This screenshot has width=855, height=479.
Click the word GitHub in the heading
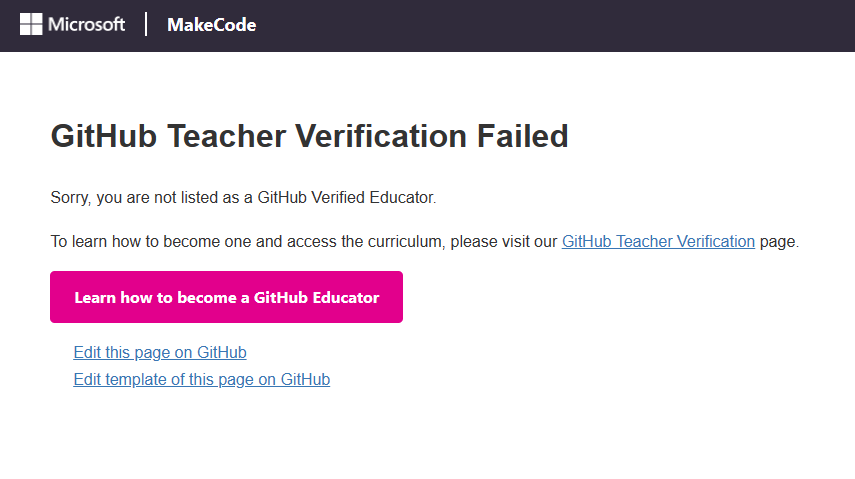point(104,136)
